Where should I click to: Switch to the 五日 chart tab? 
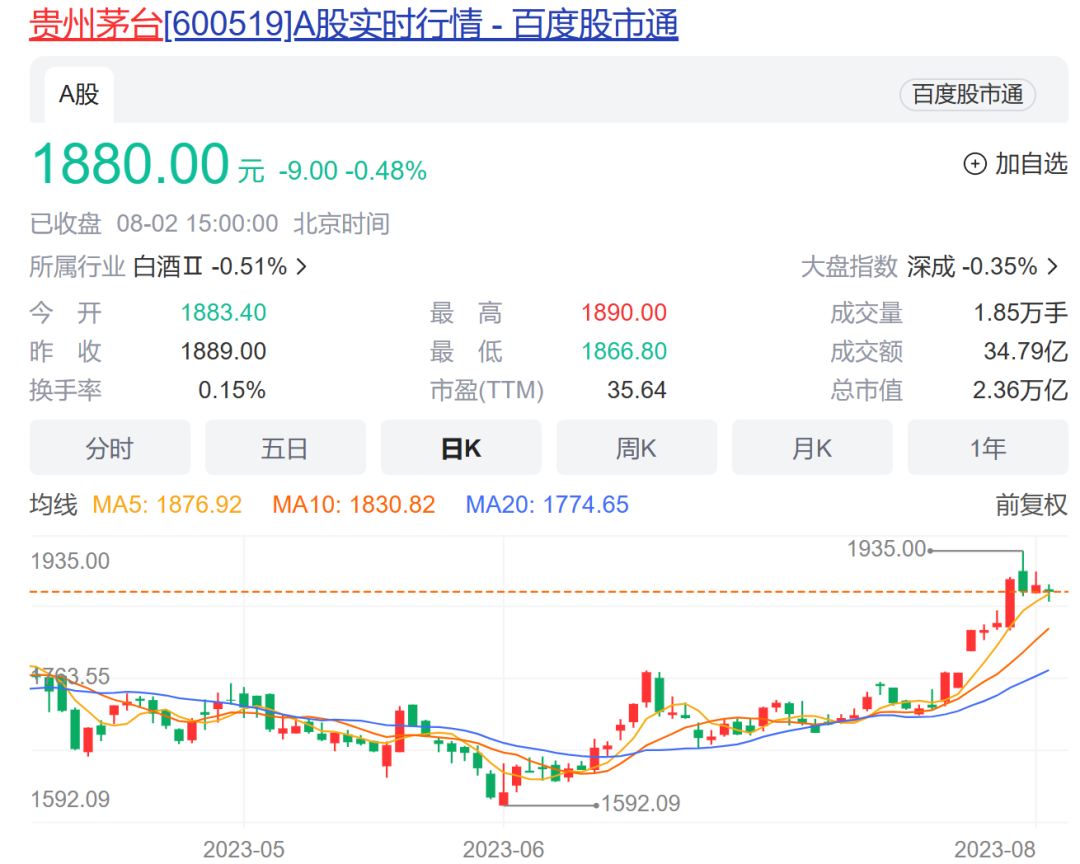point(285,448)
